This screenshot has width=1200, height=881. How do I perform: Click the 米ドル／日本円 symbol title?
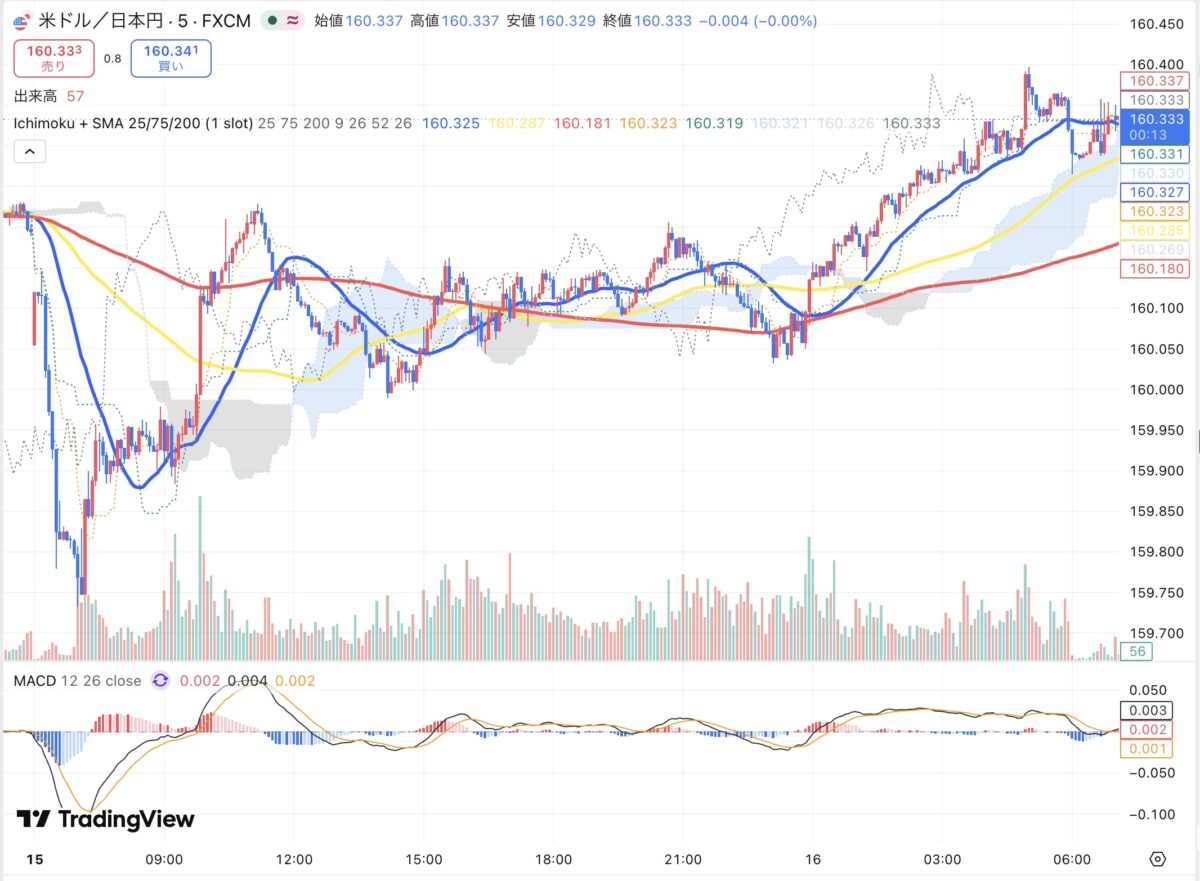[x=100, y=21]
